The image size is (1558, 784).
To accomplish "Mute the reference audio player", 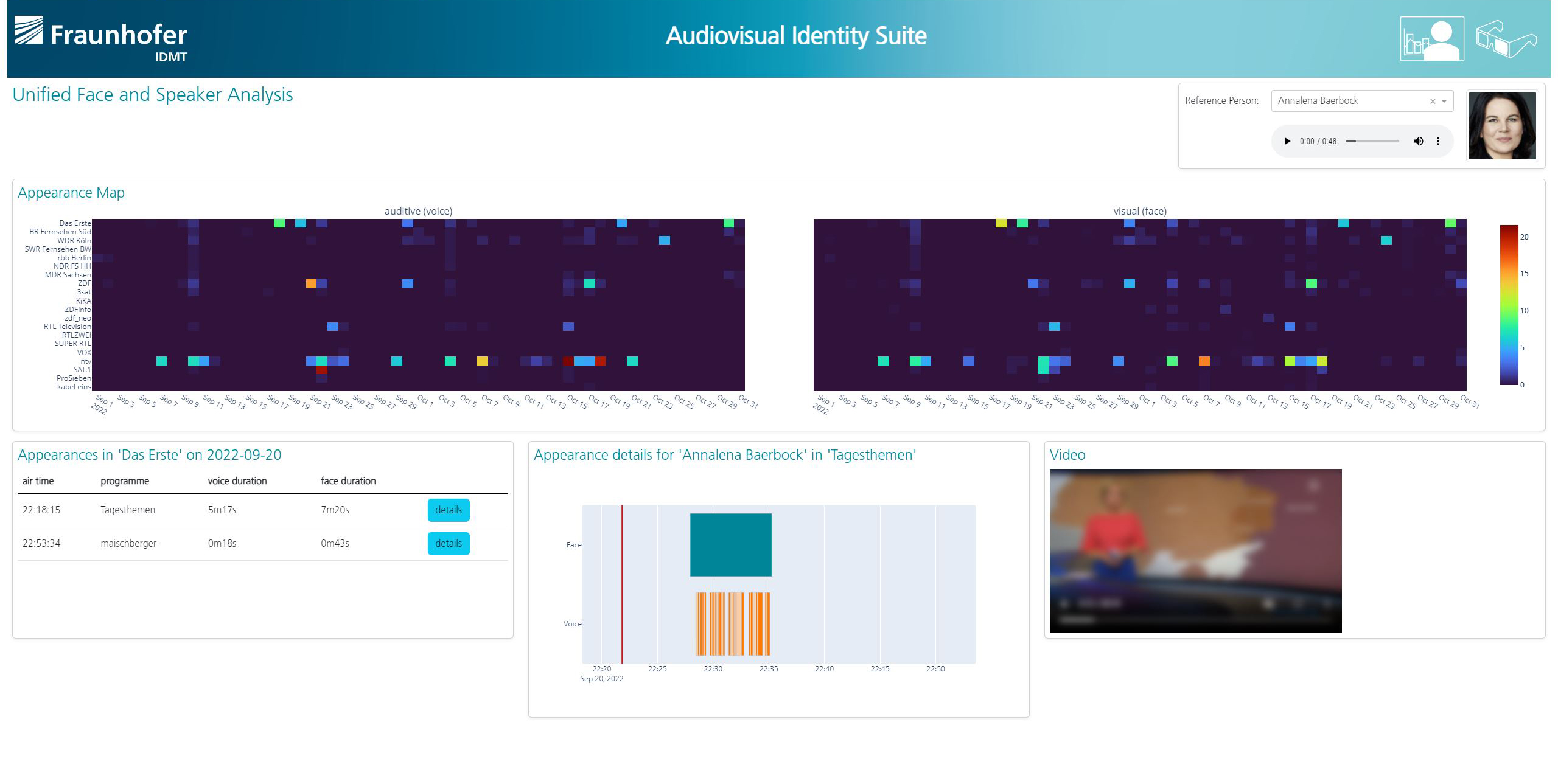I will (x=1418, y=141).
